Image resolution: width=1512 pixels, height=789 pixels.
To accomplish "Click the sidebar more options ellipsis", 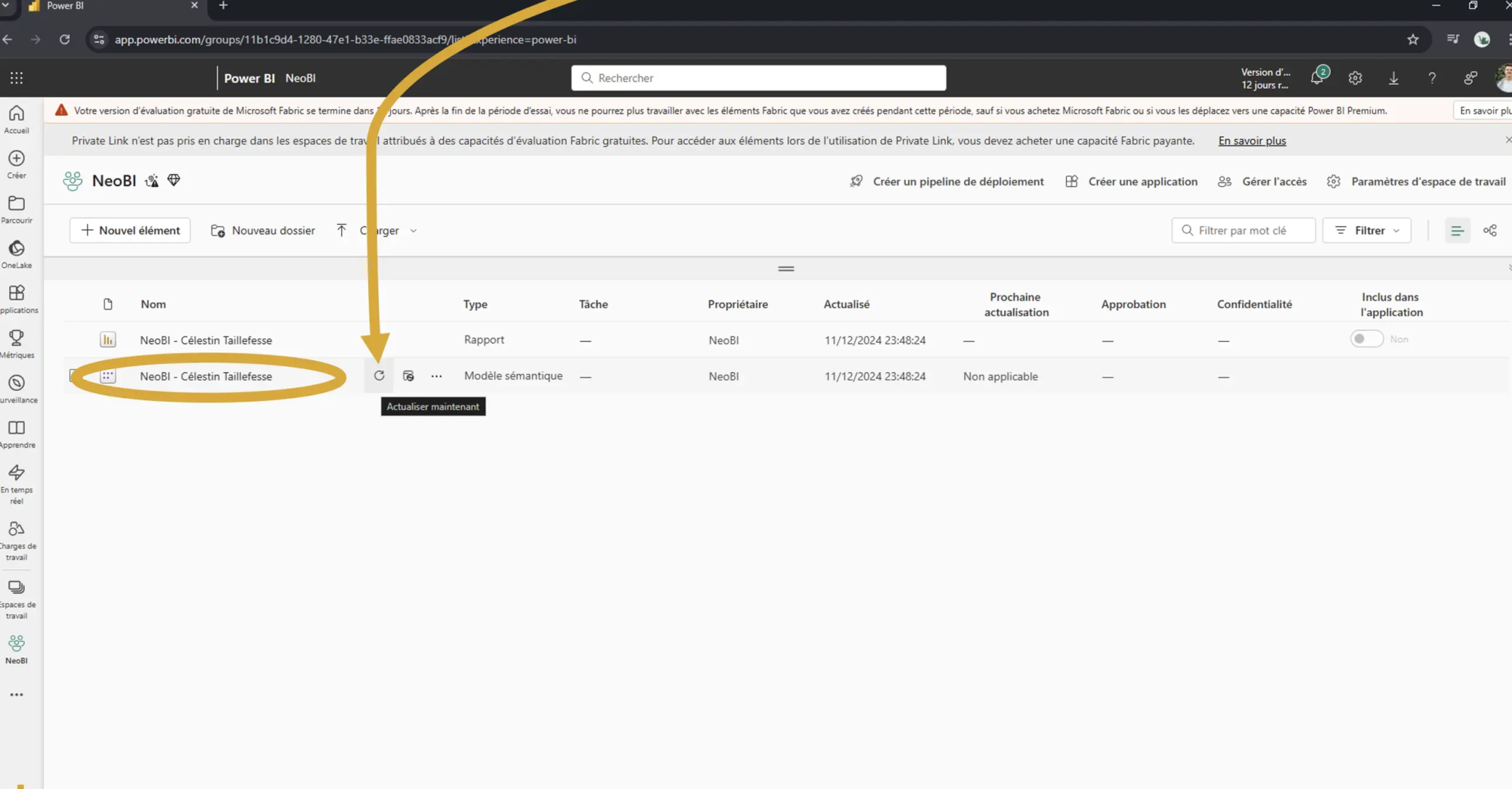I will (17, 694).
